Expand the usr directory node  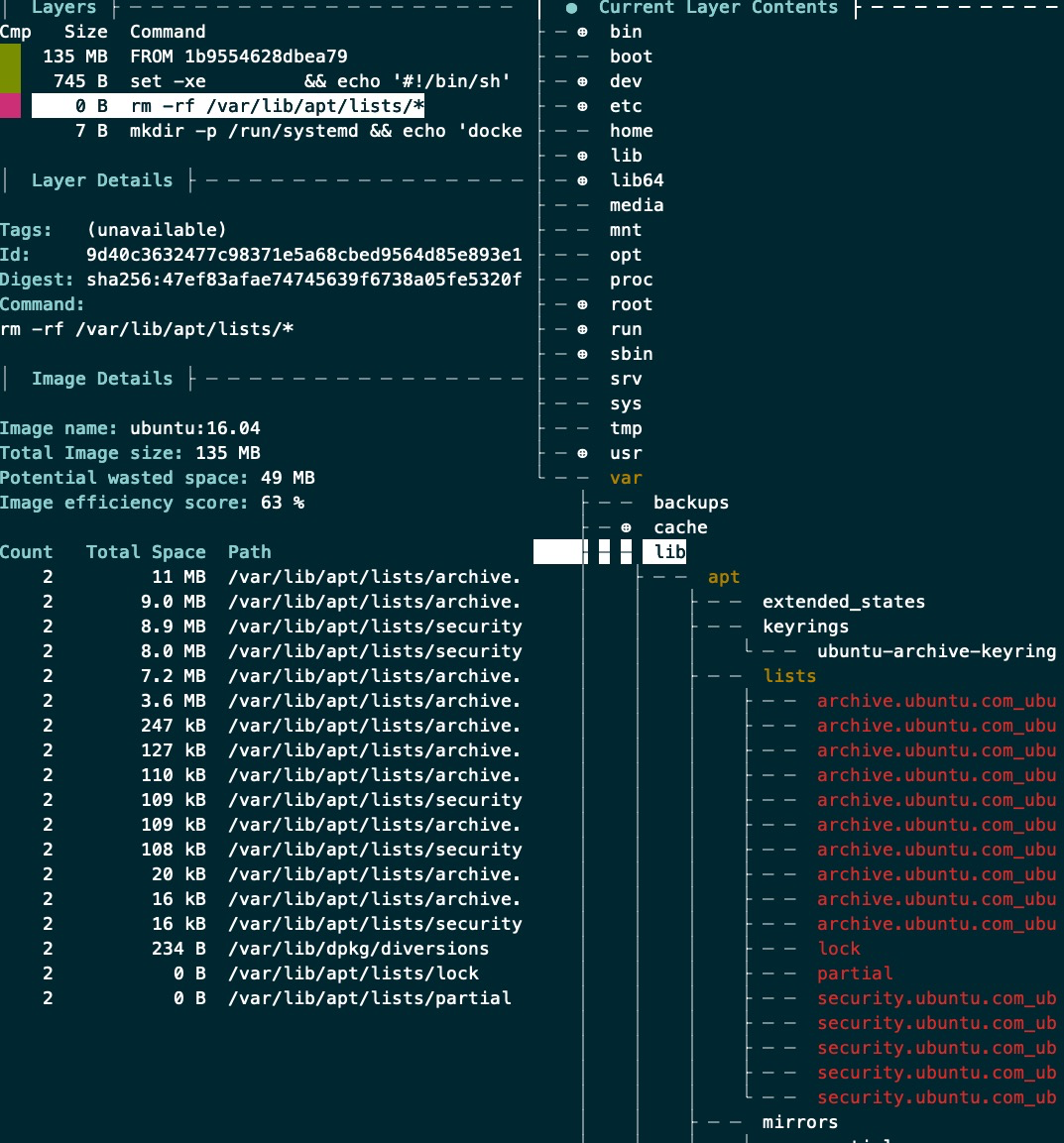click(x=582, y=453)
